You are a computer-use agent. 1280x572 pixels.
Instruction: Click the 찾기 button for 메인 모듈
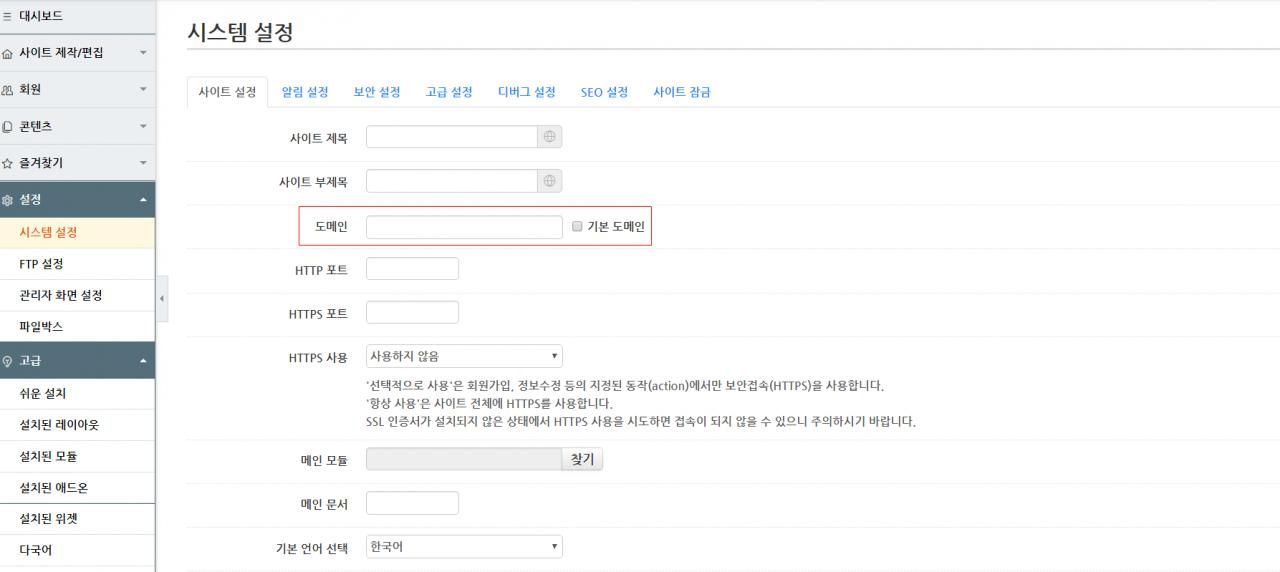[x=582, y=459]
